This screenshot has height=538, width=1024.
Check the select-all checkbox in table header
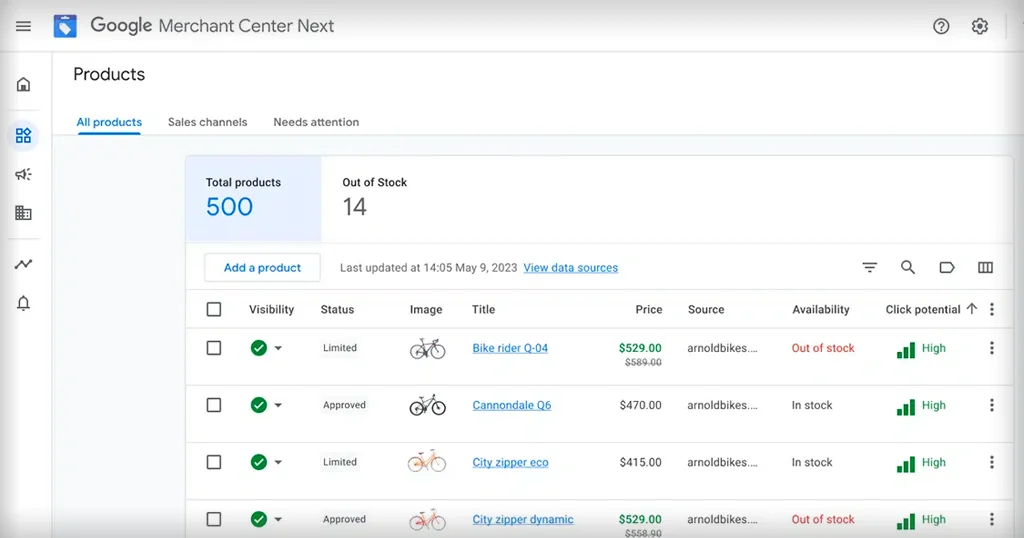click(x=214, y=310)
